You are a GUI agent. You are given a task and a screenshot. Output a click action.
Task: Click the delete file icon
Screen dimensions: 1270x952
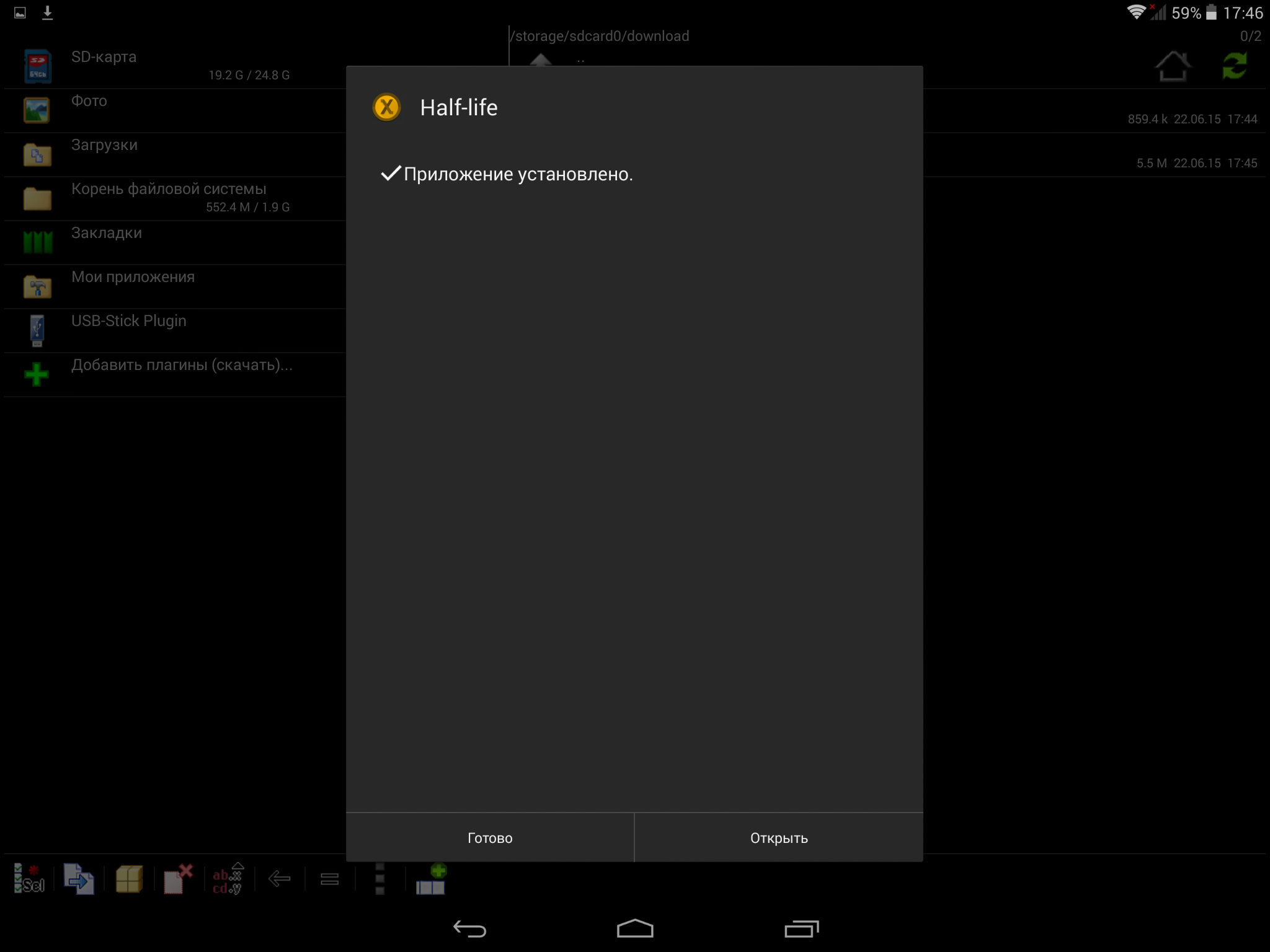179,878
